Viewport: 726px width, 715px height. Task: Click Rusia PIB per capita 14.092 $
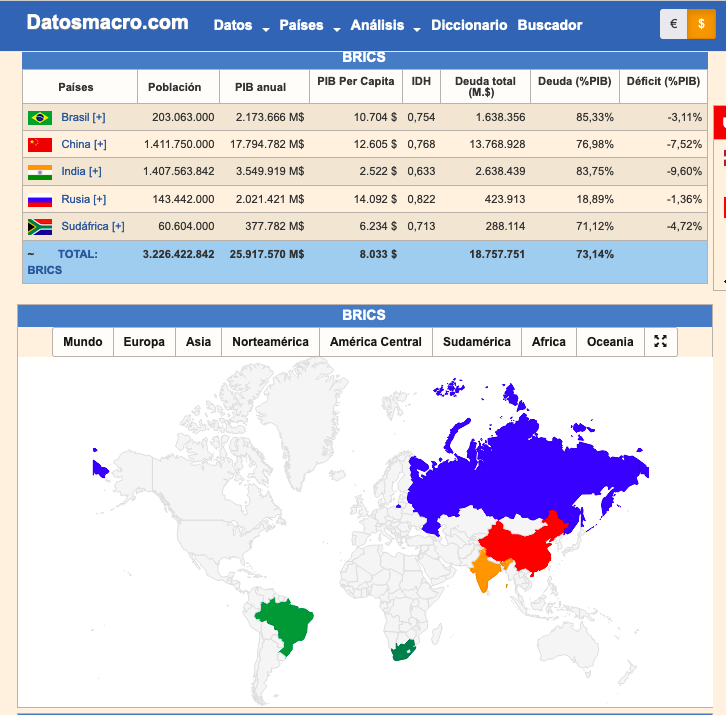(x=375, y=199)
